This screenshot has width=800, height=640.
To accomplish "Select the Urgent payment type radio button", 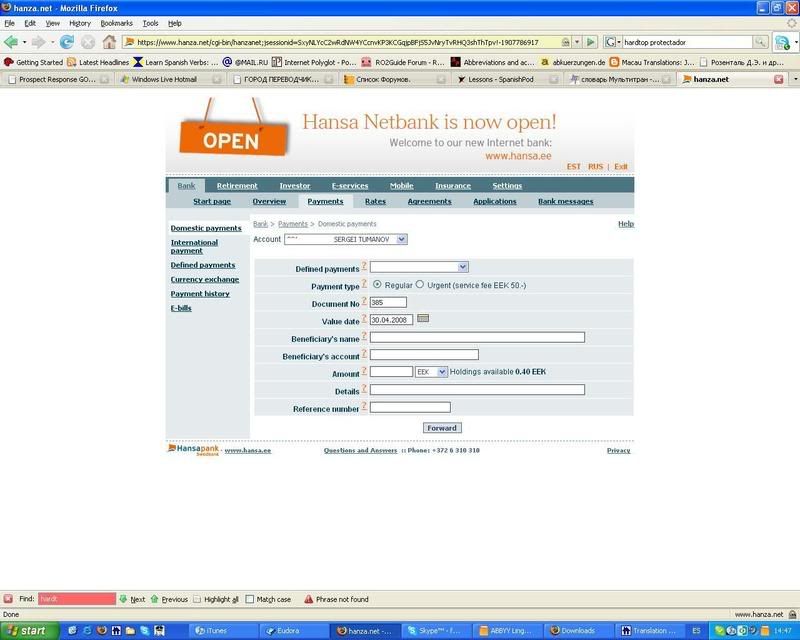I will [419, 284].
